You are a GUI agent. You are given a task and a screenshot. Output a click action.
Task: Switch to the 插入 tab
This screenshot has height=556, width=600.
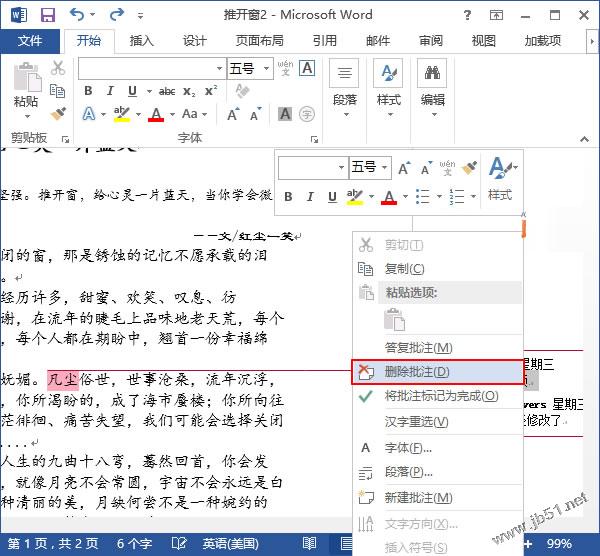[x=142, y=41]
